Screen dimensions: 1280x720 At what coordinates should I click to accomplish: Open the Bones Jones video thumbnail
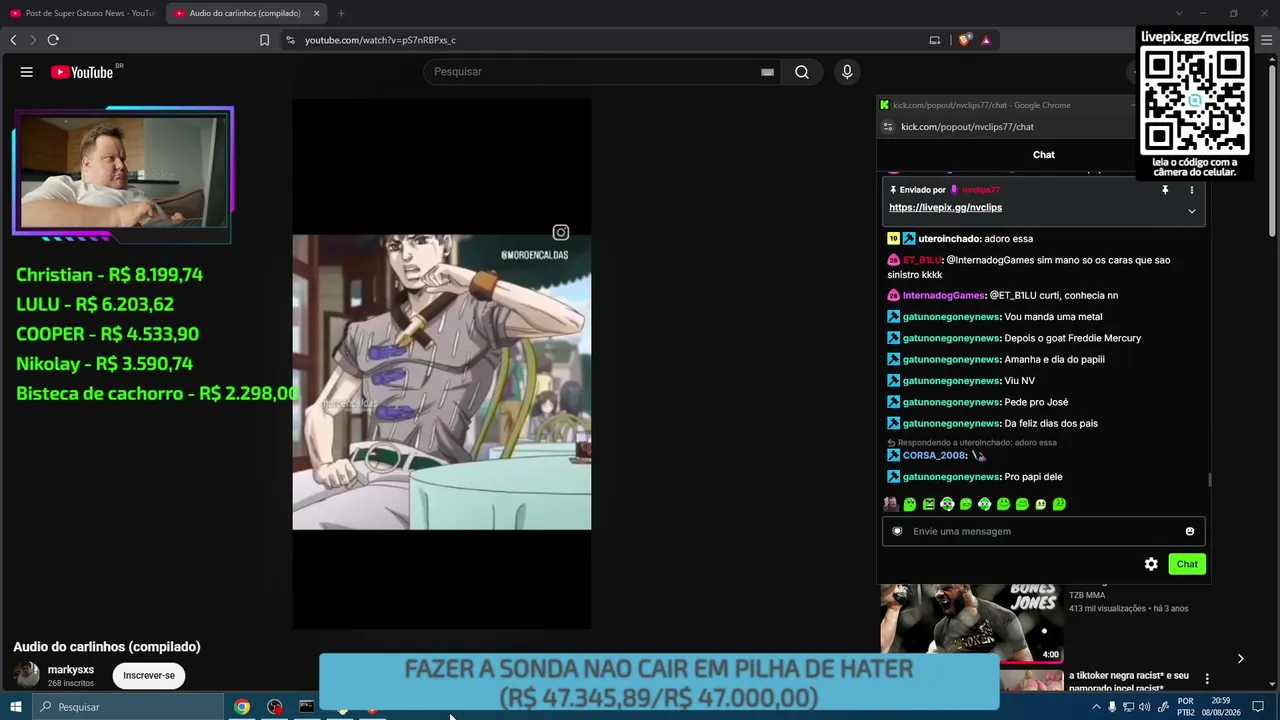pos(971,623)
